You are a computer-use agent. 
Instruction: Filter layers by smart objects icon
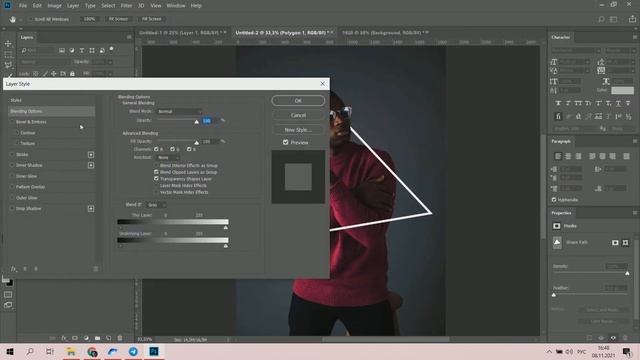click(x=102, y=50)
